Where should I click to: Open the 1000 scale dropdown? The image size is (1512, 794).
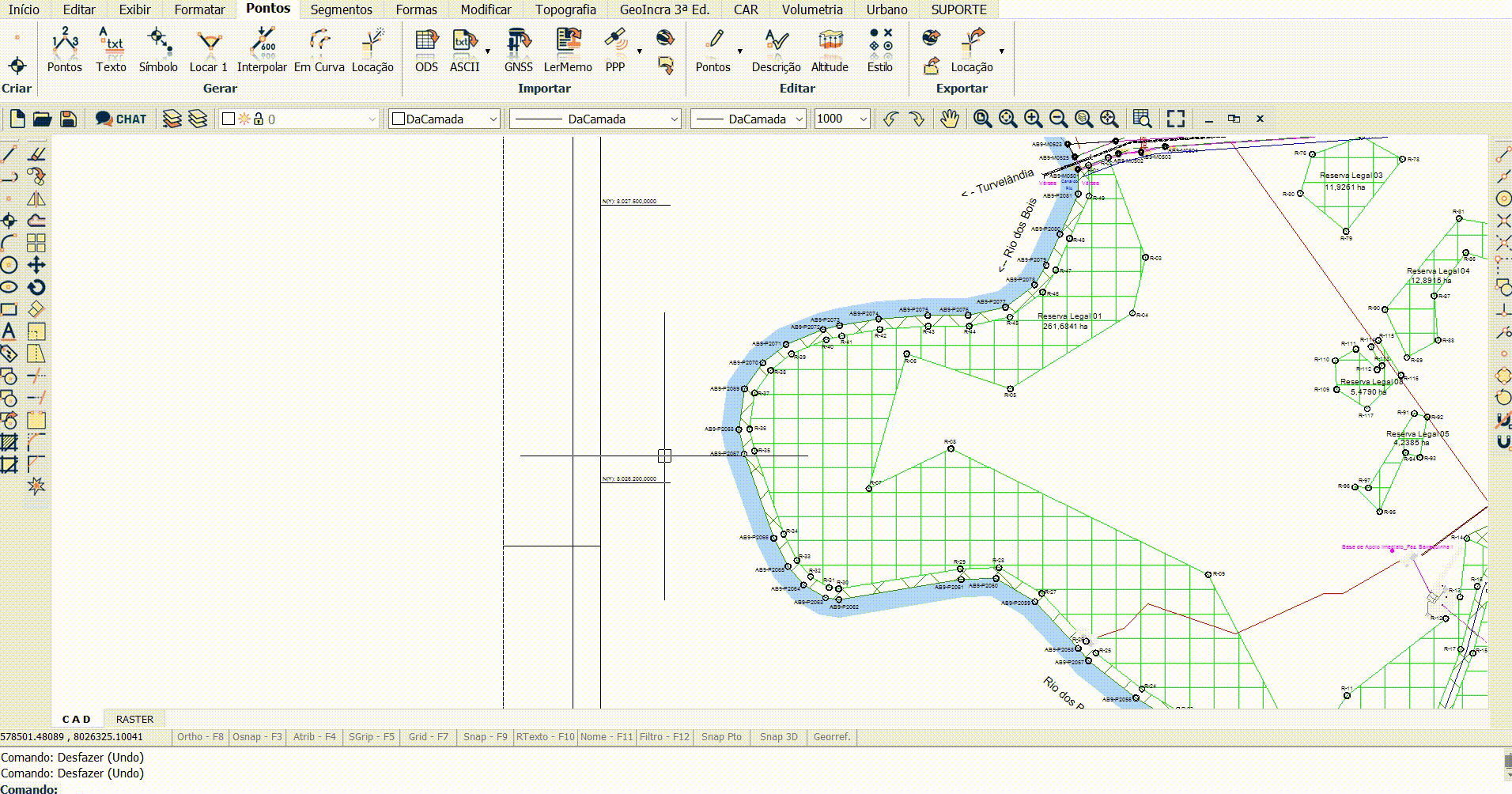tap(863, 119)
